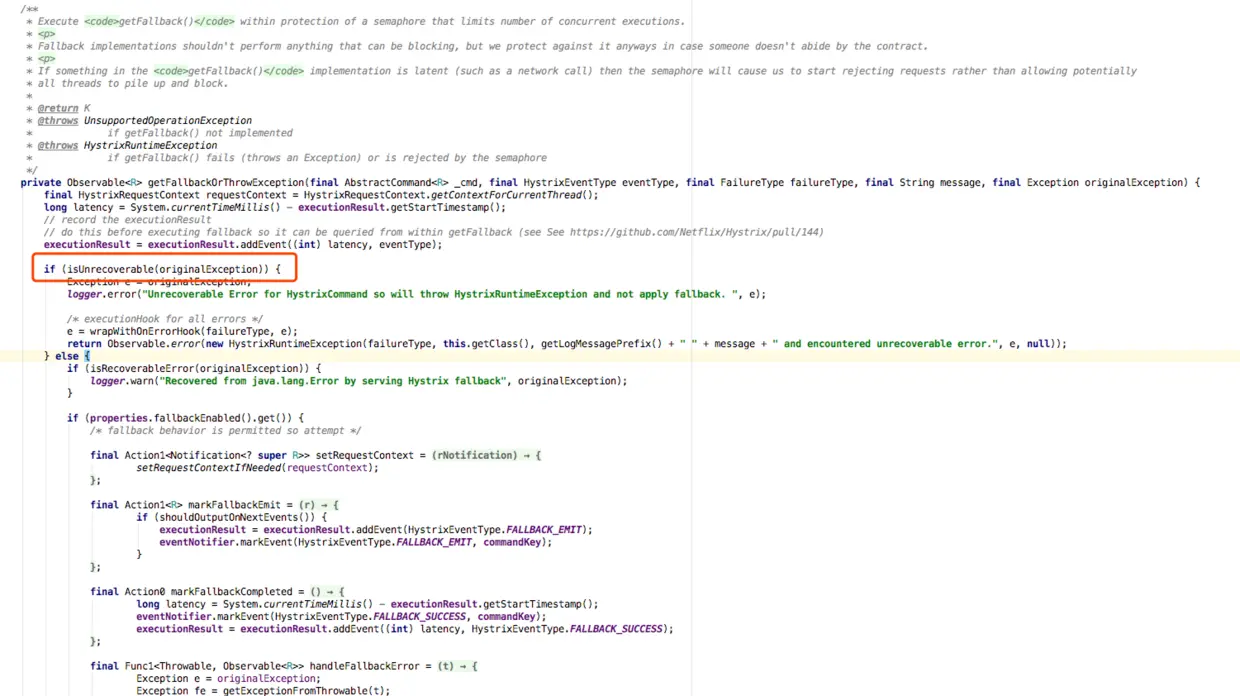Click the wrapWithOnErrorHook call

[x=144, y=331]
